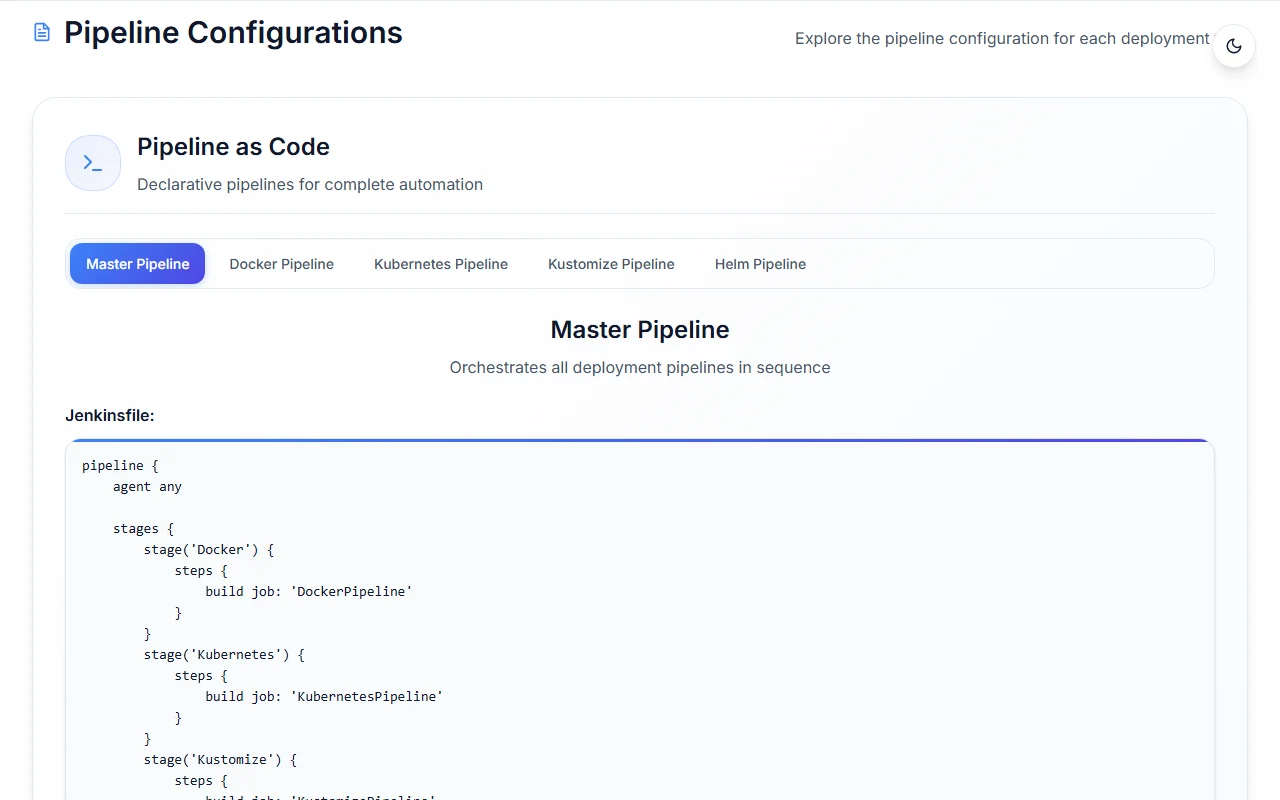The image size is (1280, 800).
Task: Toggle dark mode with the moon icon
Action: click(1234, 46)
